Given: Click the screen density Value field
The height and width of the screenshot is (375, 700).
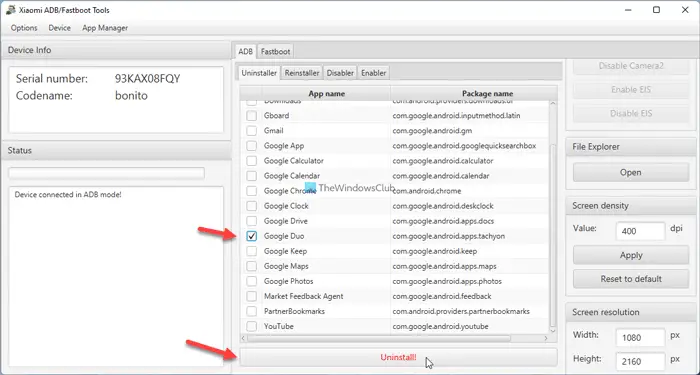Looking at the screenshot, I should (640, 231).
